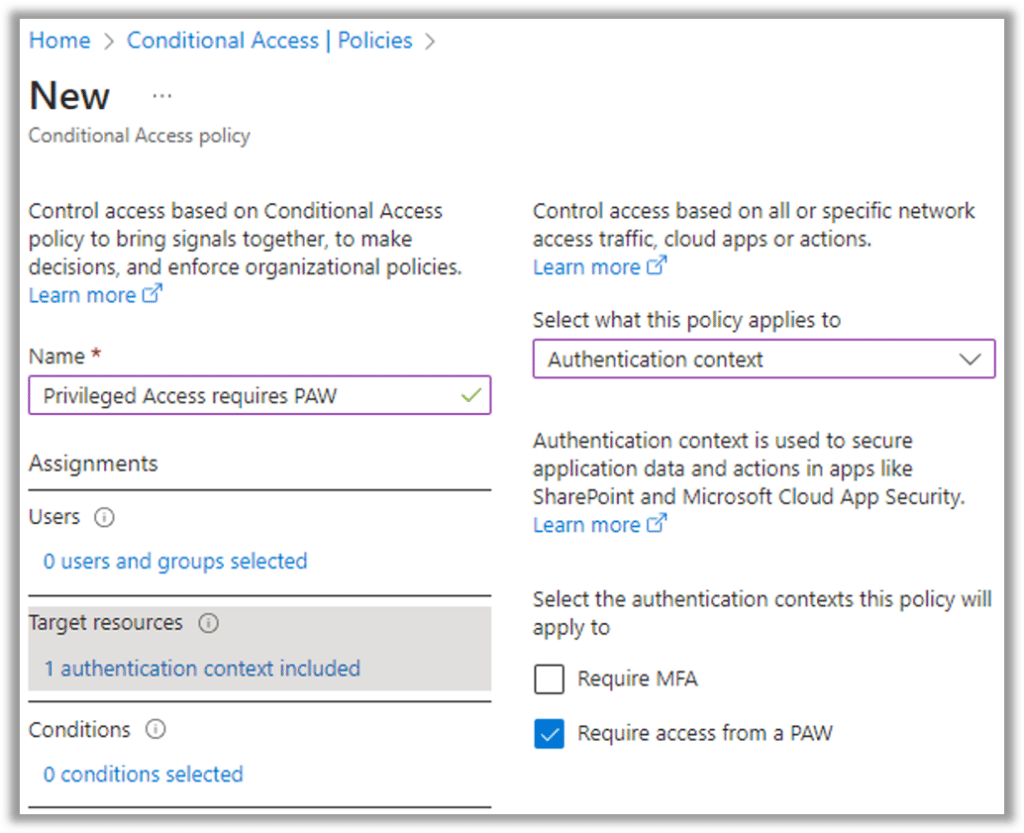Image resolution: width=1024 pixels, height=833 pixels.
Task: Click external link icon under Authentication context description
Action: (x=657, y=524)
